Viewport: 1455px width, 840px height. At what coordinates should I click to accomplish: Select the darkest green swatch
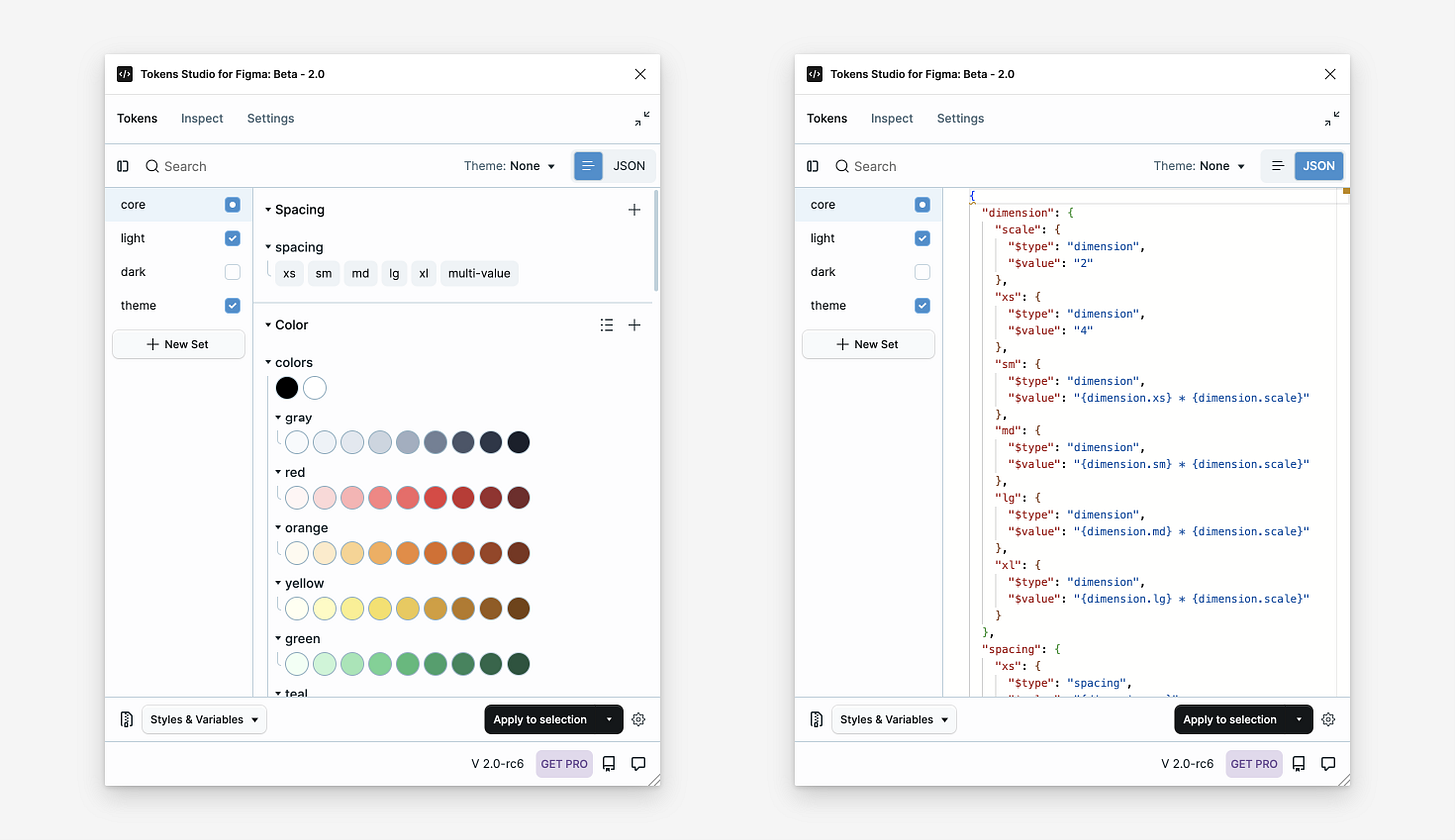(x=518, y=664)
